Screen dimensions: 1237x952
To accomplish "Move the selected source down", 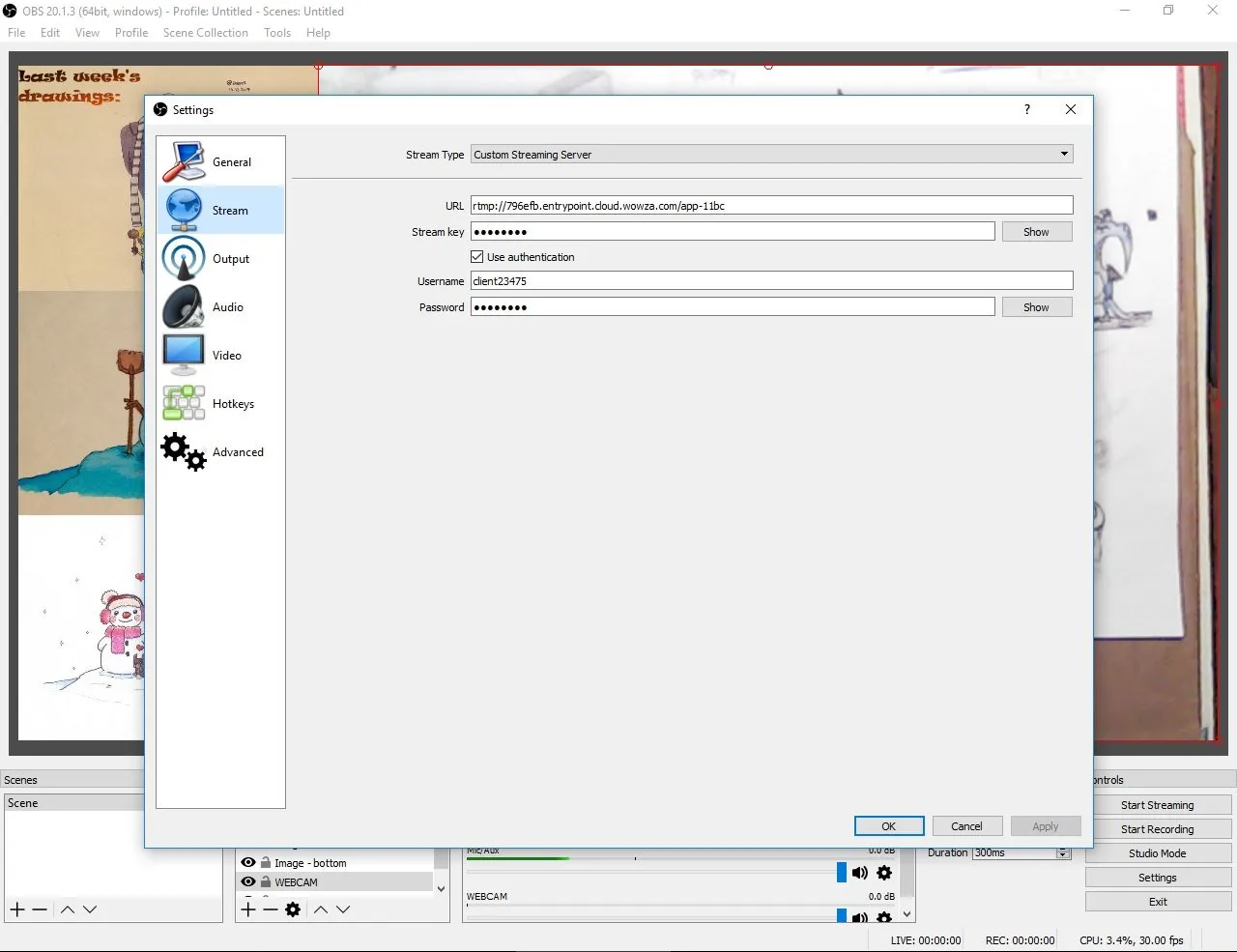I will coord(343,909).
